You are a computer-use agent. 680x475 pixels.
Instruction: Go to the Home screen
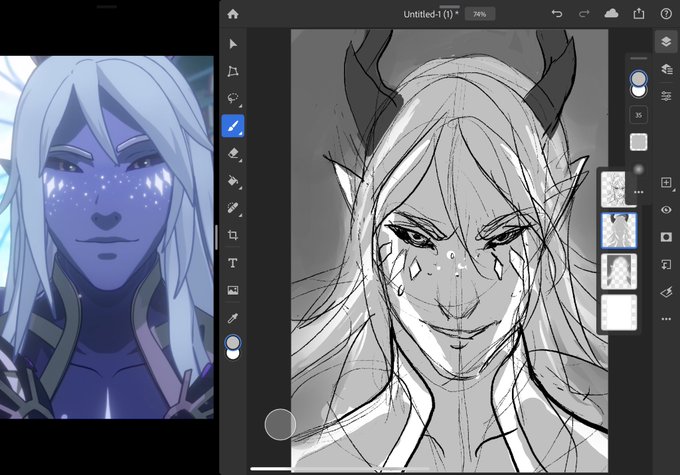233,14
